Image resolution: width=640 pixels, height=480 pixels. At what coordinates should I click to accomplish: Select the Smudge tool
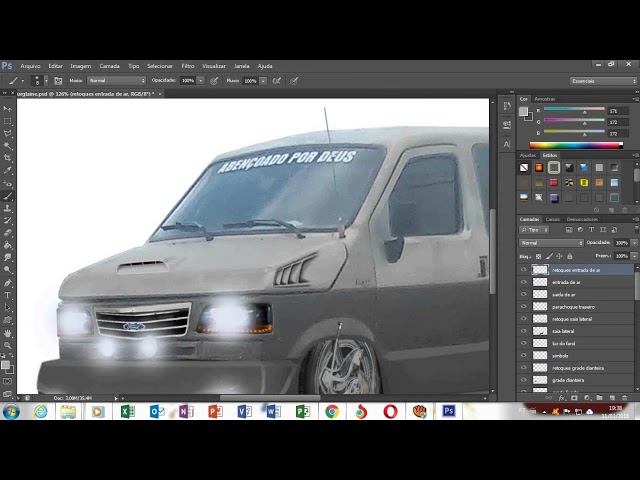pyautogui.click(x=7, y=257)
